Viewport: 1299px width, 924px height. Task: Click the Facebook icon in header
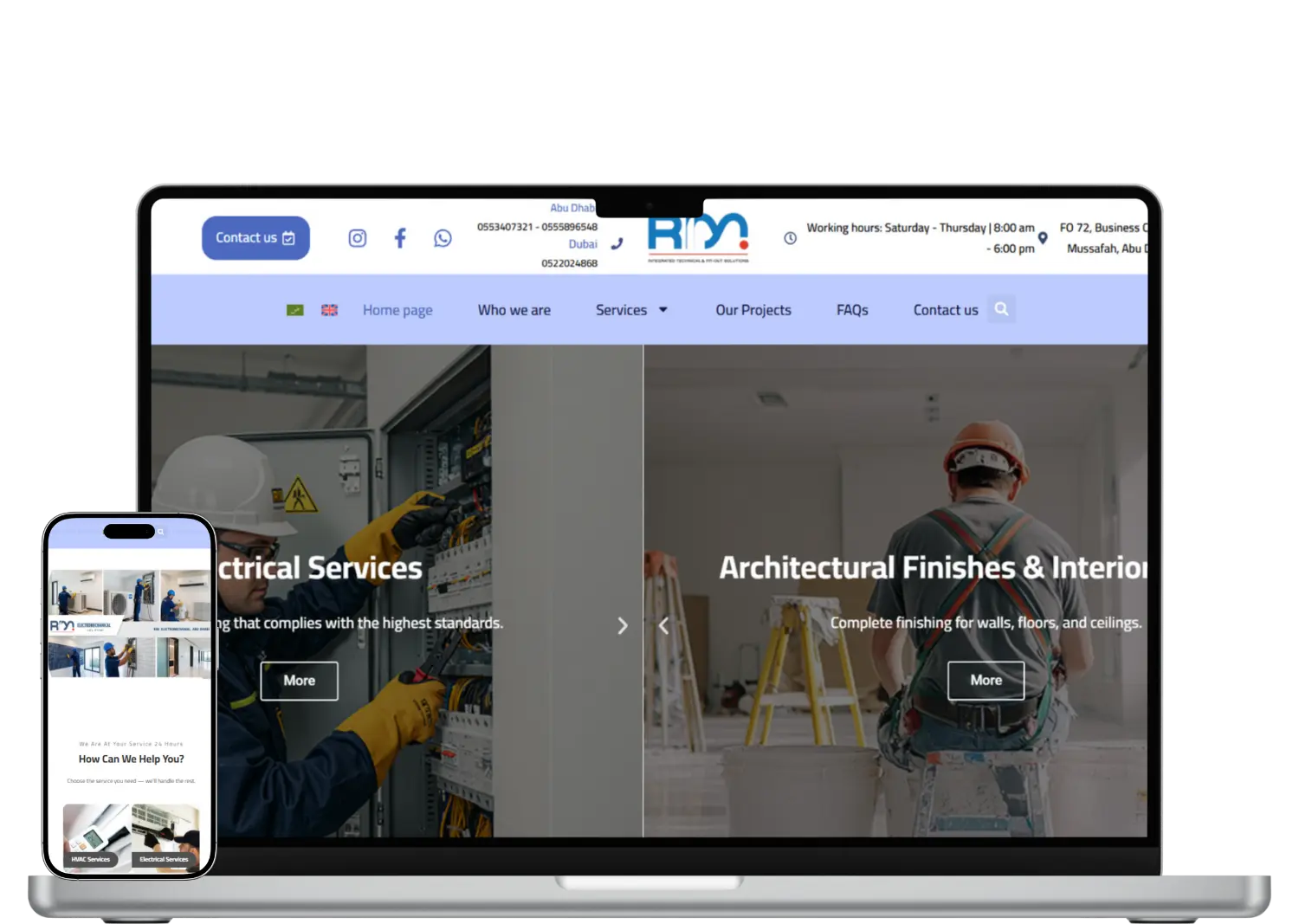click(400, 238)
